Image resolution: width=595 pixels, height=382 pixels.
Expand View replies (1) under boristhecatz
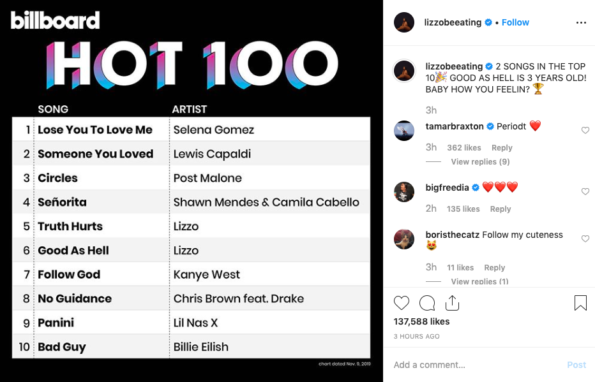coord(480,281)
